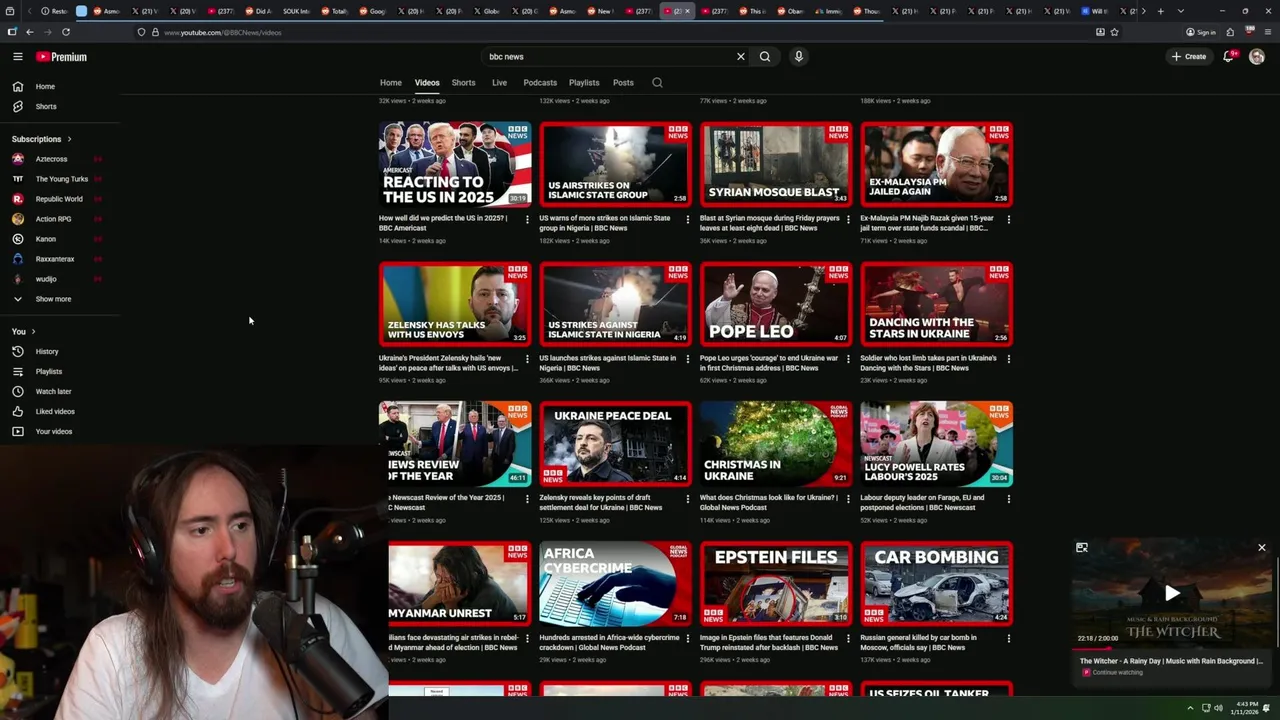Switch to the Podcasts tab
1280x720 pixels.
coord(540,83)
